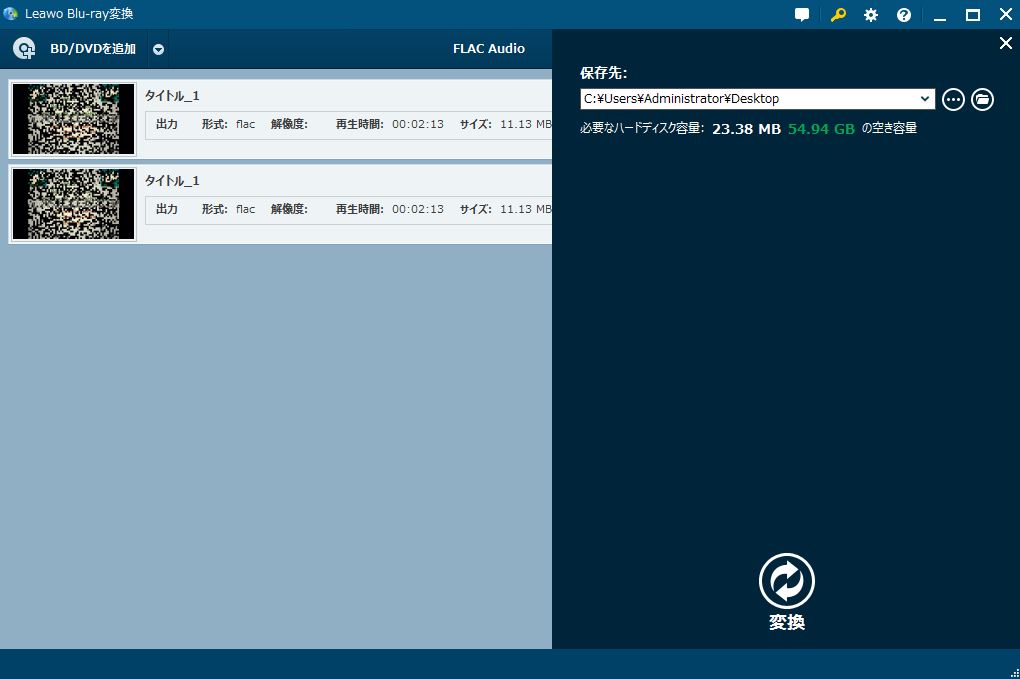Viewport: 1020px width, 679px height.
Task: Click the disc-plus icon beside BD/DVDを追加
Action: pyautogui.click(x=23, y=48)
